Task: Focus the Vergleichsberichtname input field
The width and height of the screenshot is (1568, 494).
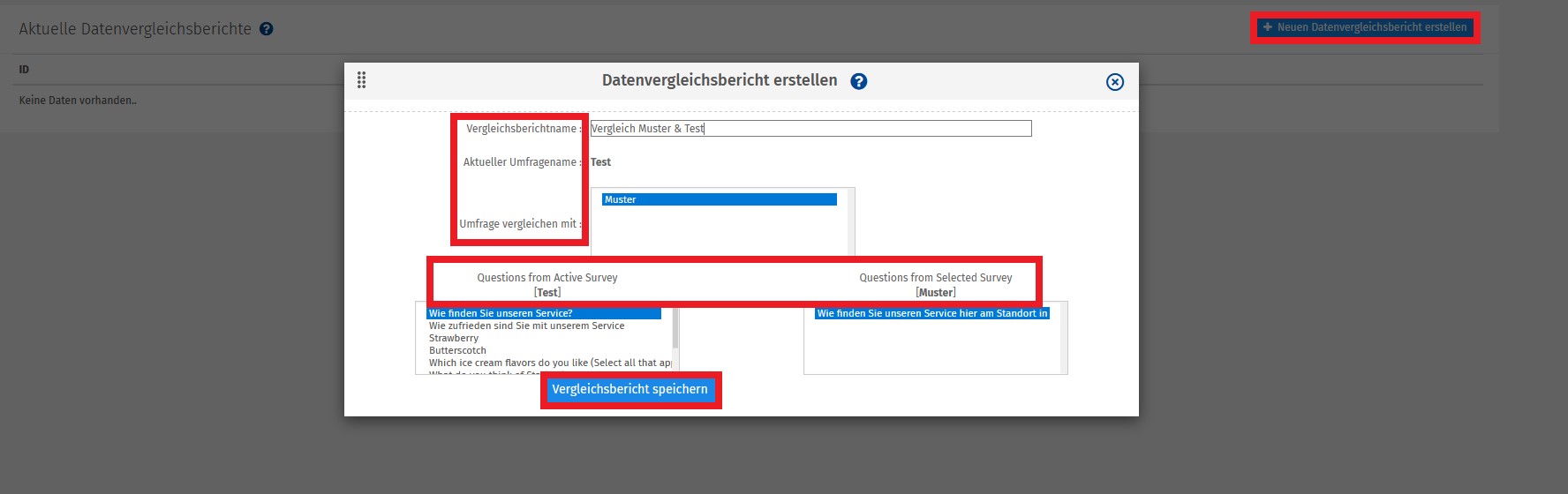Action: pos(810,129)
